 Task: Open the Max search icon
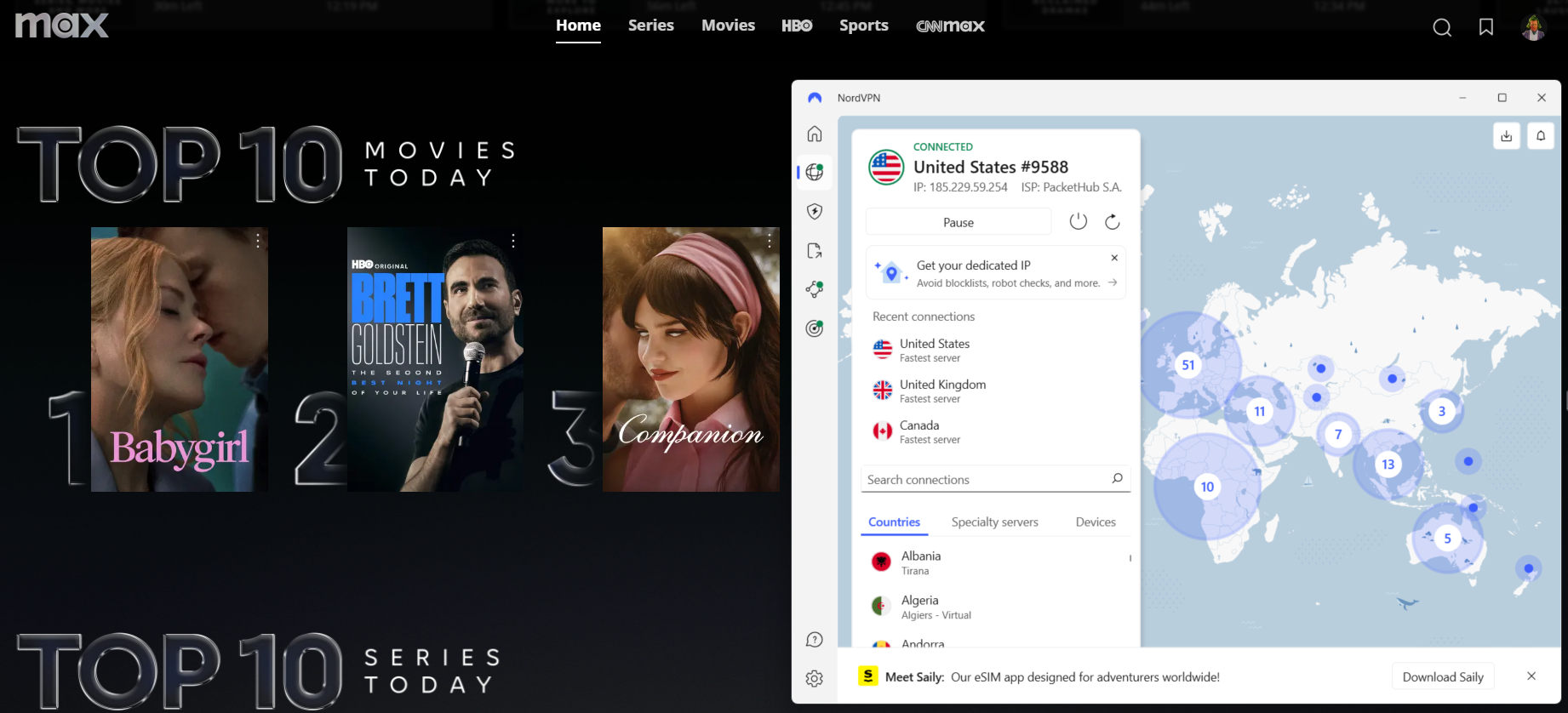[1442, 27]
